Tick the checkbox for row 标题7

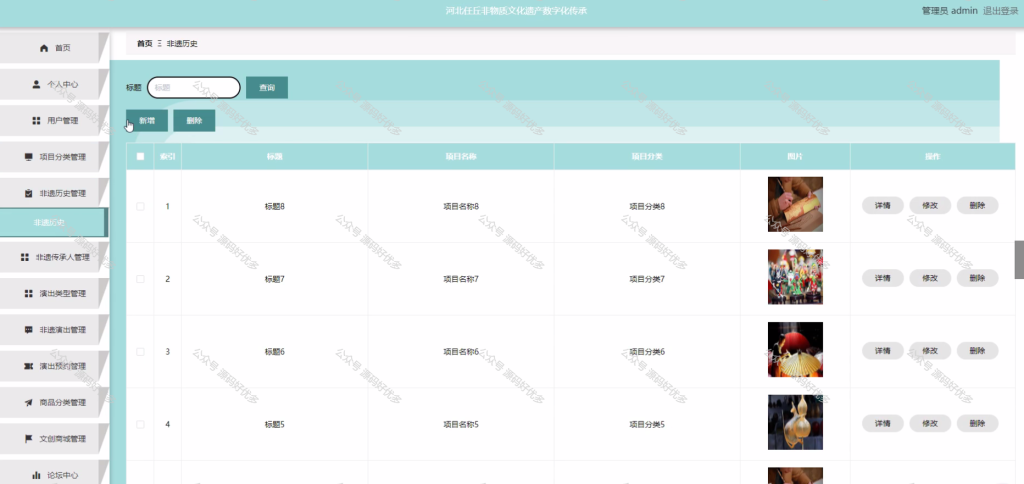coord(140,279)
